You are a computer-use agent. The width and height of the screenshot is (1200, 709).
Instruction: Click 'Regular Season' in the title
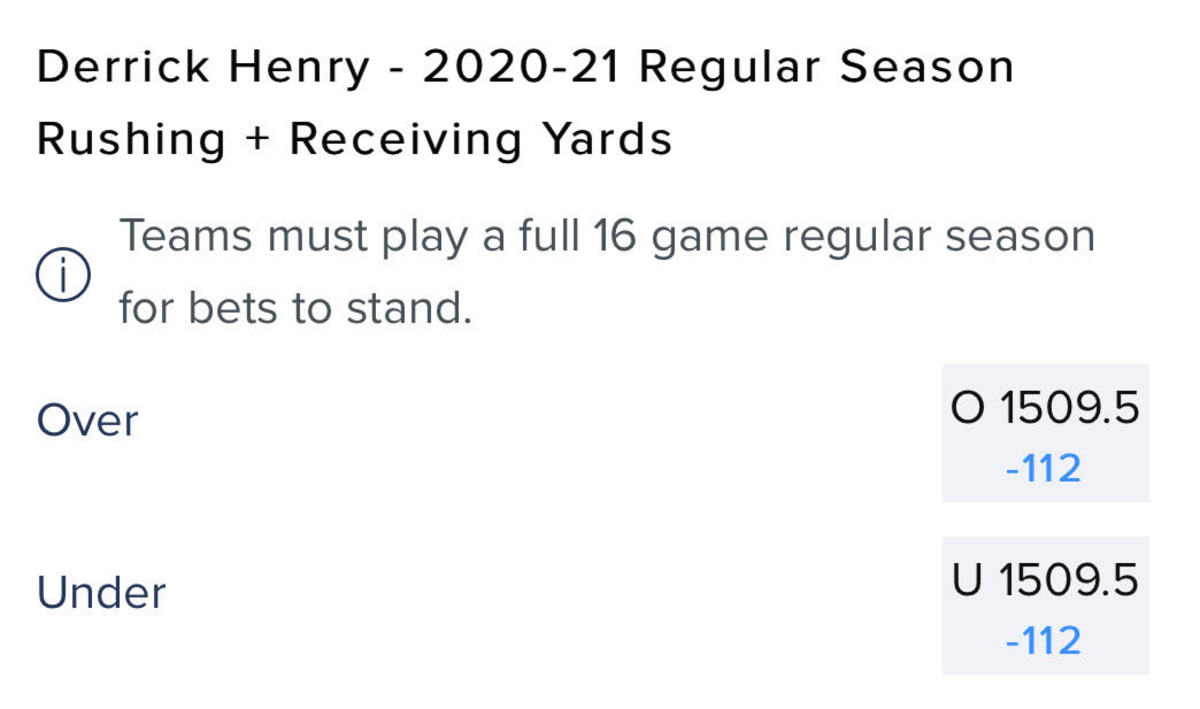pos(826,68)
